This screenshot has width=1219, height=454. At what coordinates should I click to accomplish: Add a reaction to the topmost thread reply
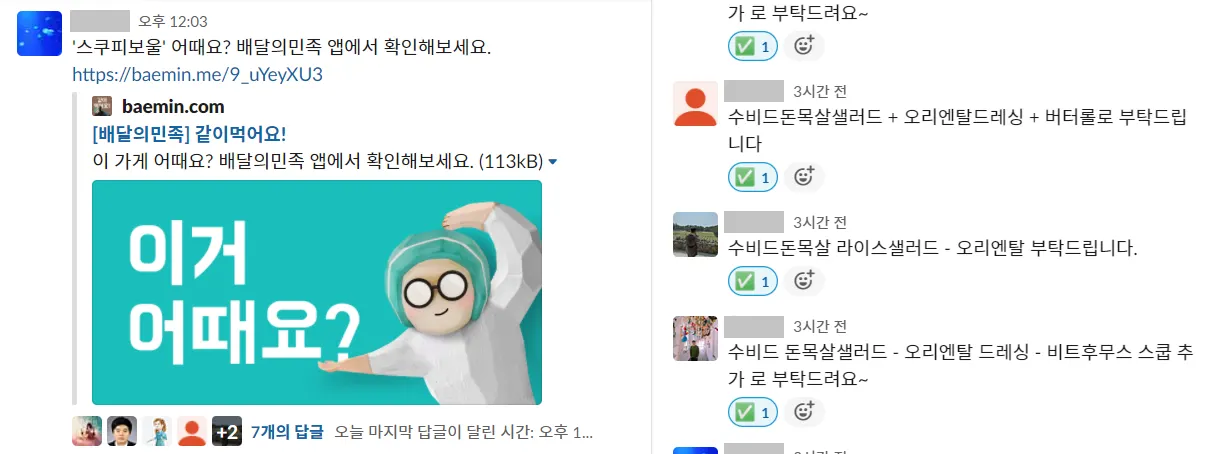pyautogui.click(x=803, y=46)
